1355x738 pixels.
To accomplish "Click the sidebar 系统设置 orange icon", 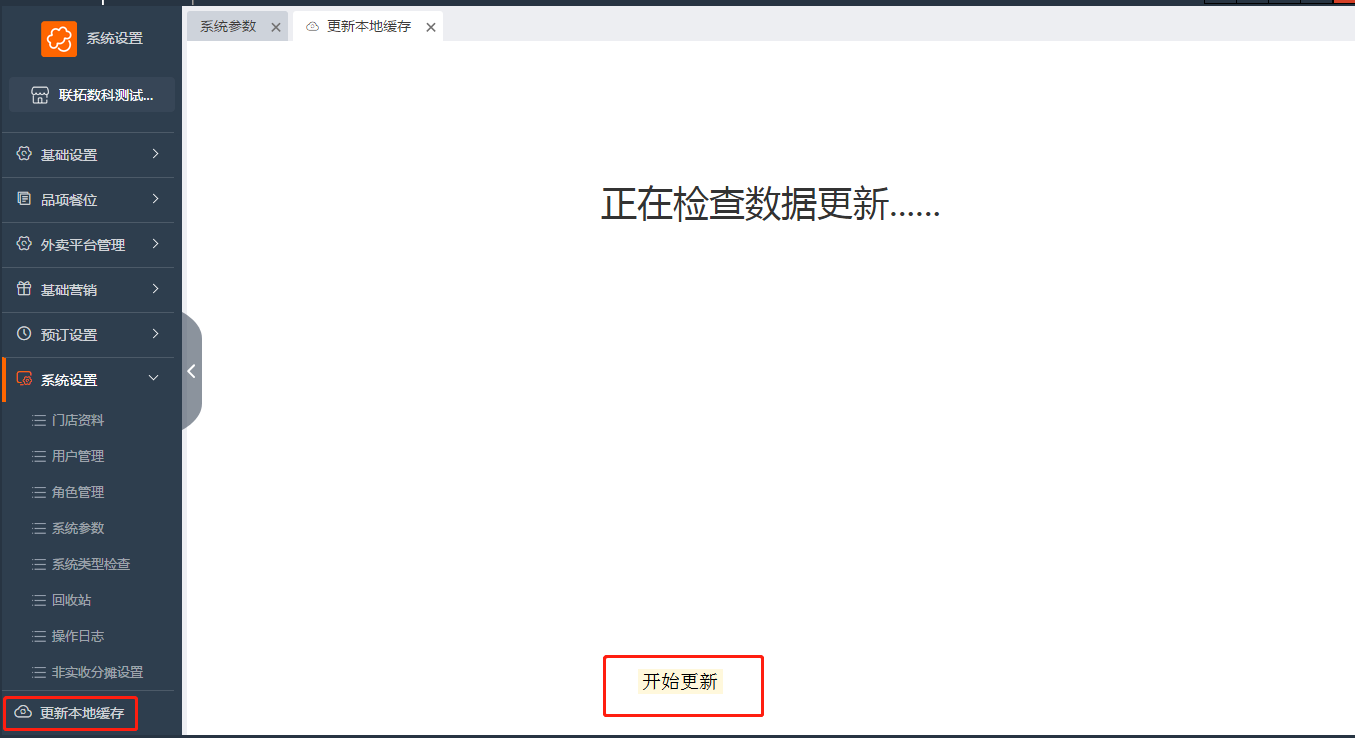I will (25, 379).
